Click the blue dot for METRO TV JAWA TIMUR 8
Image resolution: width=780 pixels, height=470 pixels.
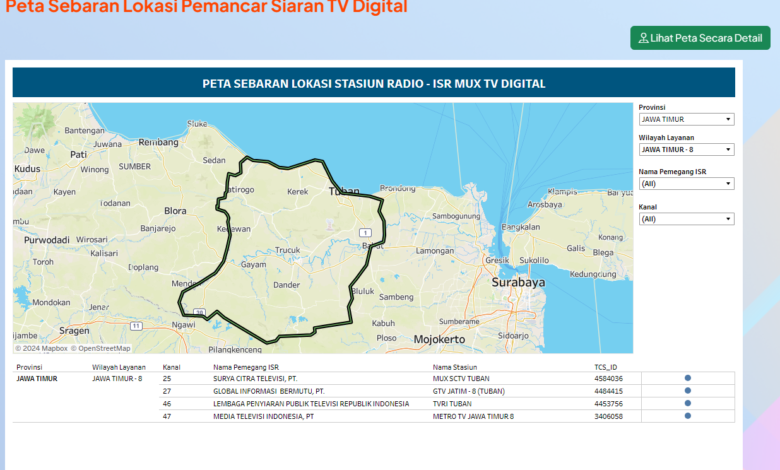(687, 416)
